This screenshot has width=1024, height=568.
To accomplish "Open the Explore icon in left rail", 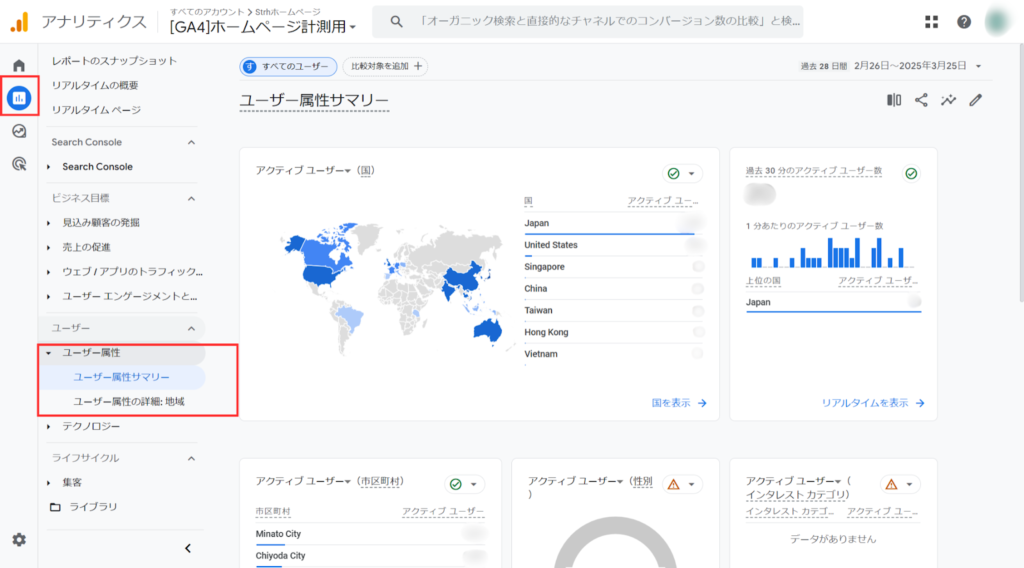I will [x=19, y=131].
